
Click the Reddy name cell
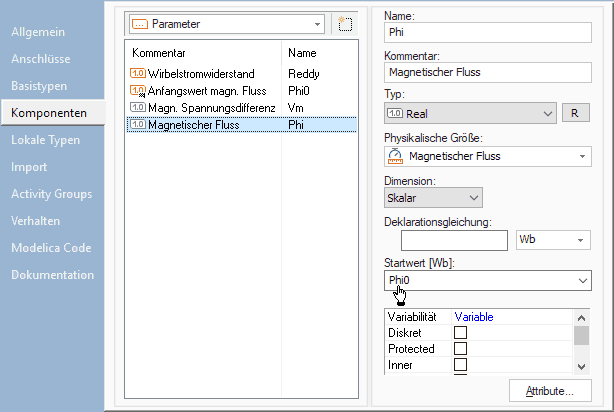coord(304,74)
